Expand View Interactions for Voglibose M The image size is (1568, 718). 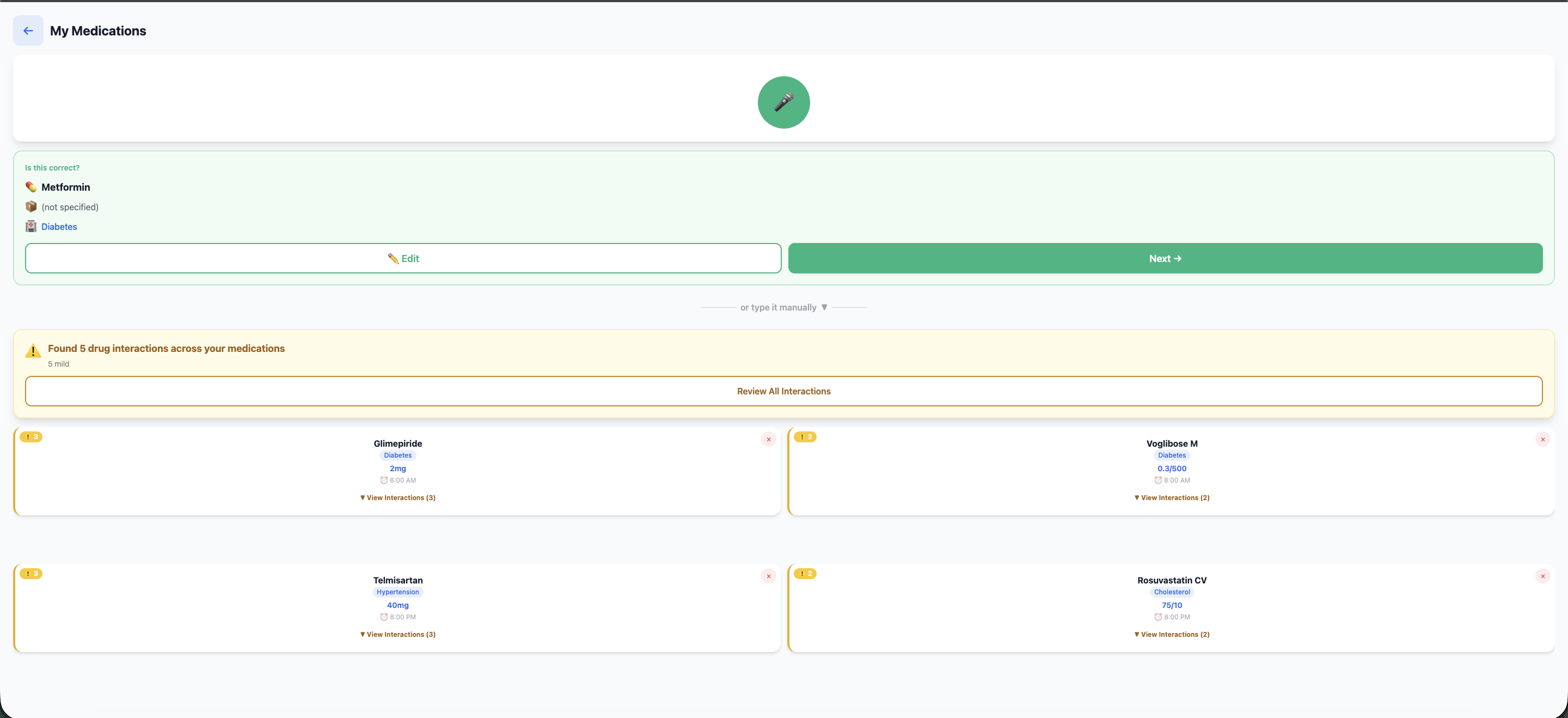pos(1171,497)
